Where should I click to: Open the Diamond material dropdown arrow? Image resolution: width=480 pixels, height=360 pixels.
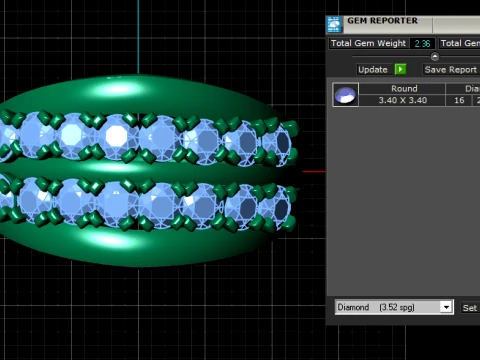click(x=446, y=307)
